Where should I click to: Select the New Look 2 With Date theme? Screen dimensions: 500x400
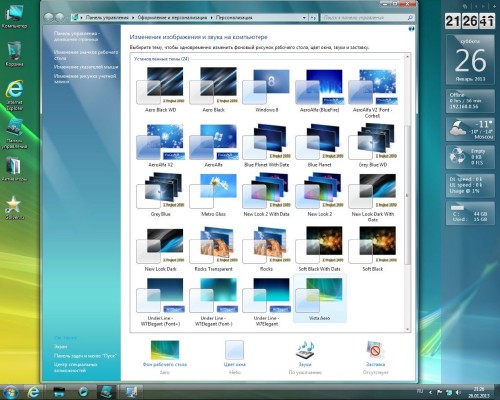click(266, 196)
